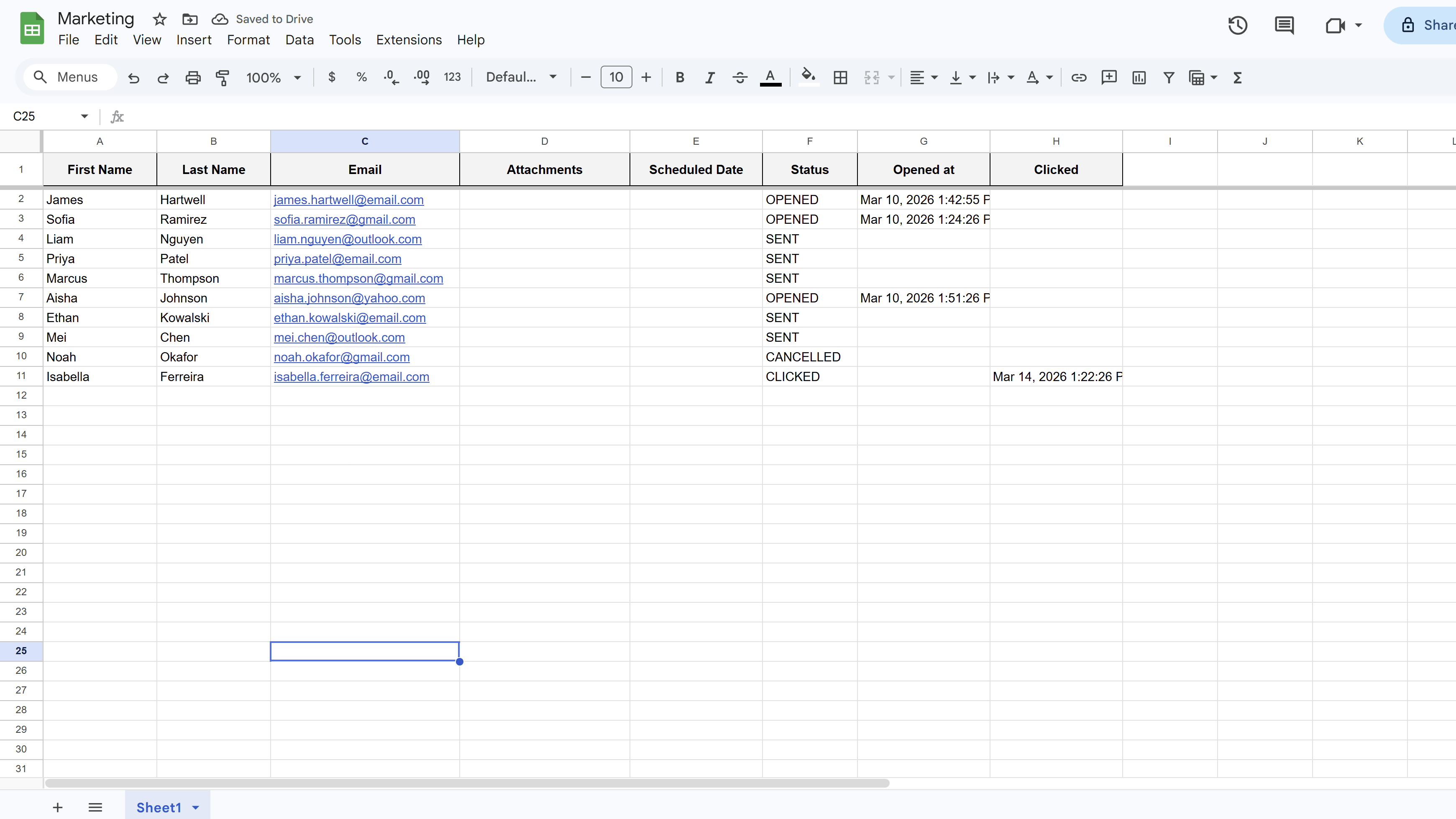
Task: Print the spreadsheet
Action: [x=193, y=77]
